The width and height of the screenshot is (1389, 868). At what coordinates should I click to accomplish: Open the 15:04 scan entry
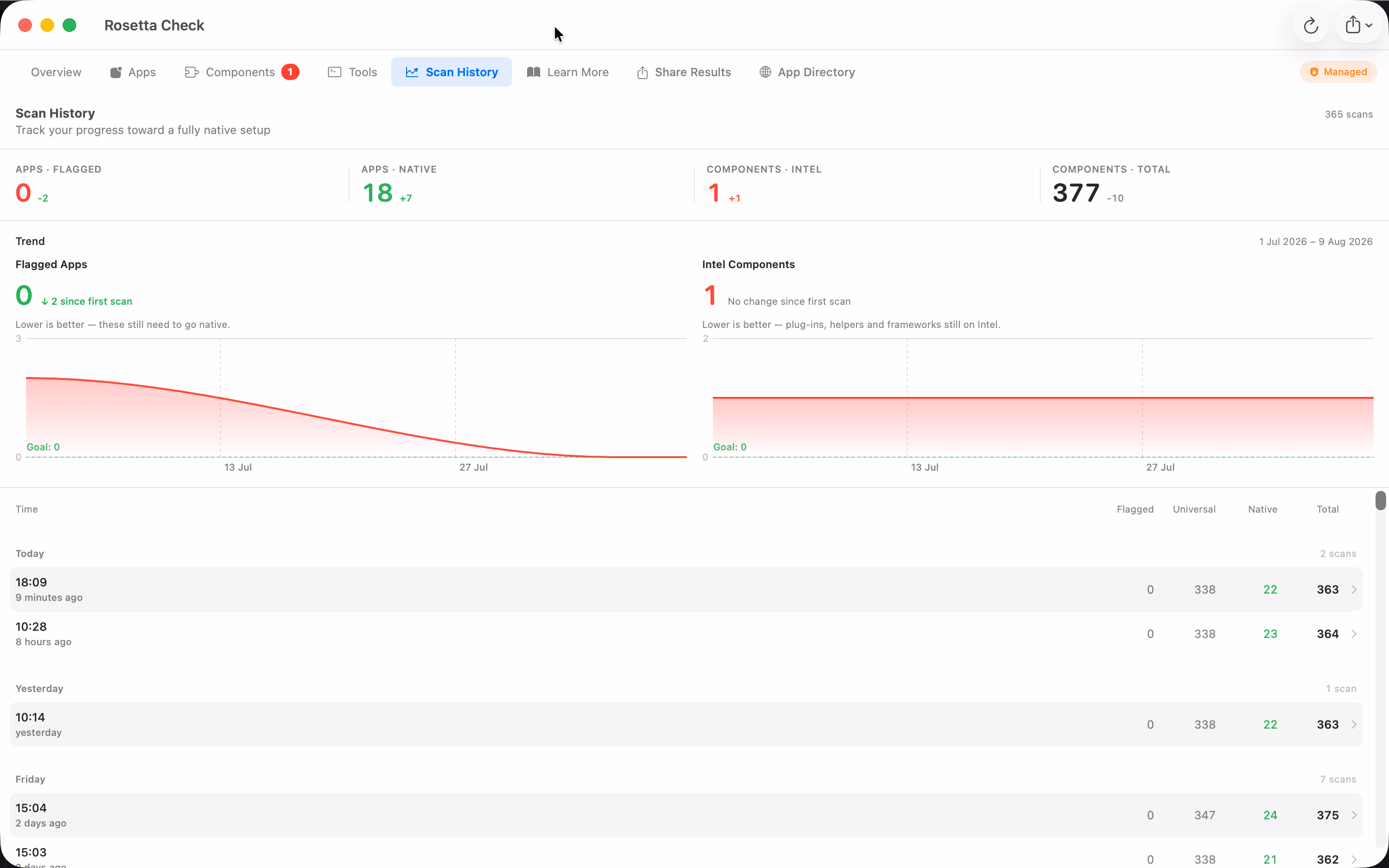pyautogui.click(x=686, y=815)
